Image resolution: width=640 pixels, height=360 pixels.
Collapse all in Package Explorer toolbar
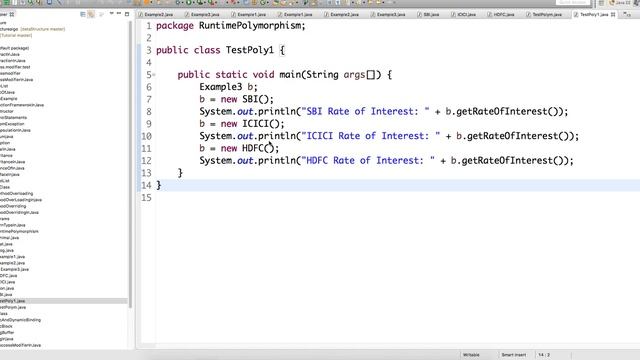(x=83, y=14)
